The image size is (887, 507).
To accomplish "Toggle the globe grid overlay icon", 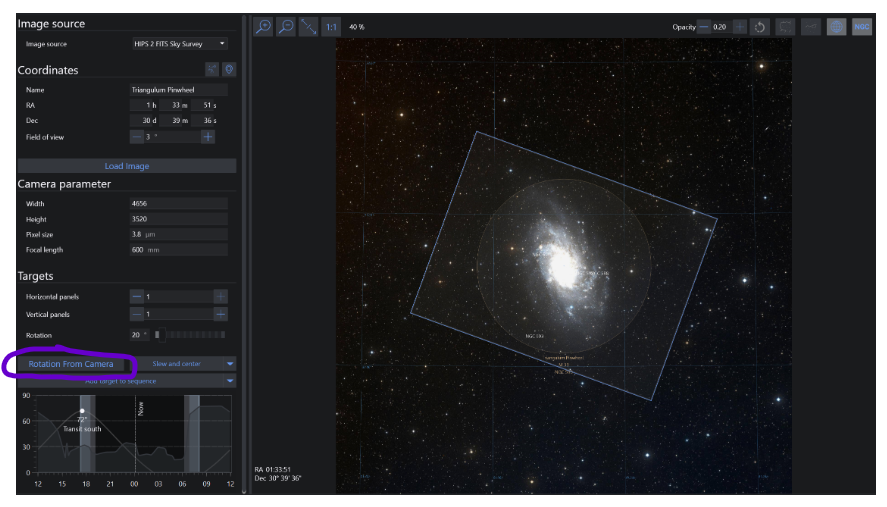I will click(836, 27).
